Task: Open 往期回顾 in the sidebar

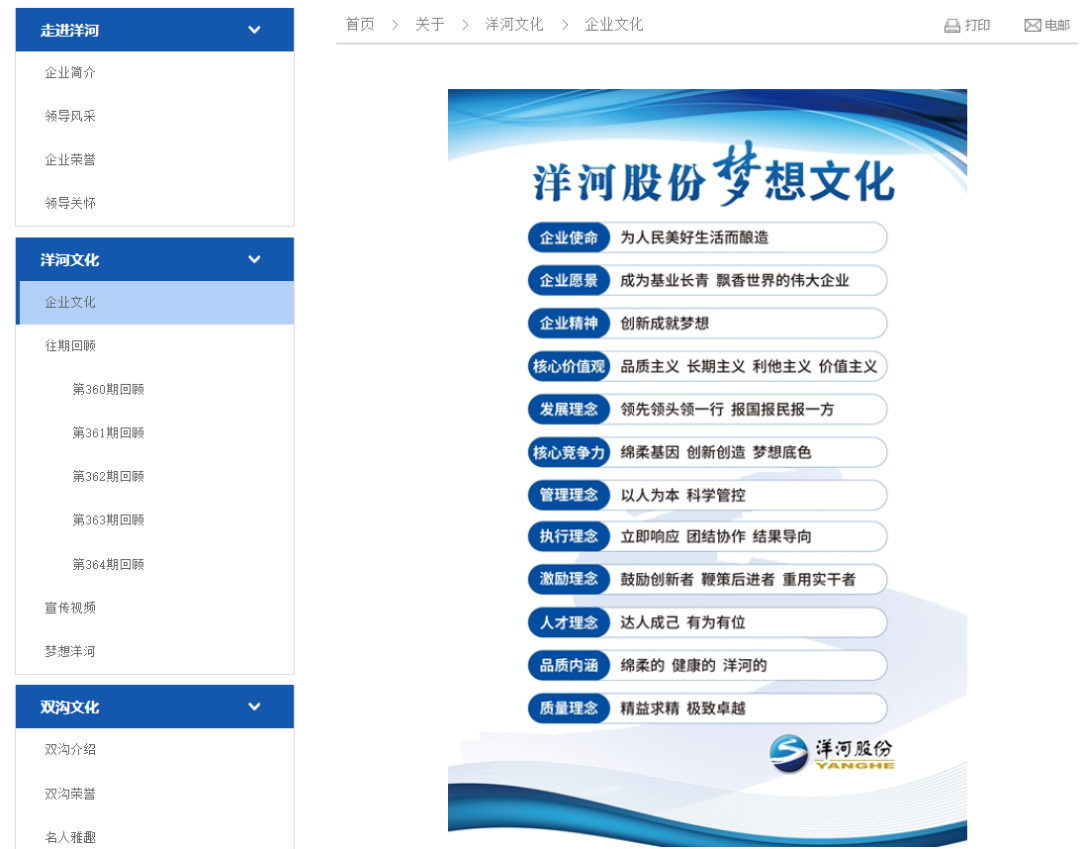Action: click(x=70, y=346)
